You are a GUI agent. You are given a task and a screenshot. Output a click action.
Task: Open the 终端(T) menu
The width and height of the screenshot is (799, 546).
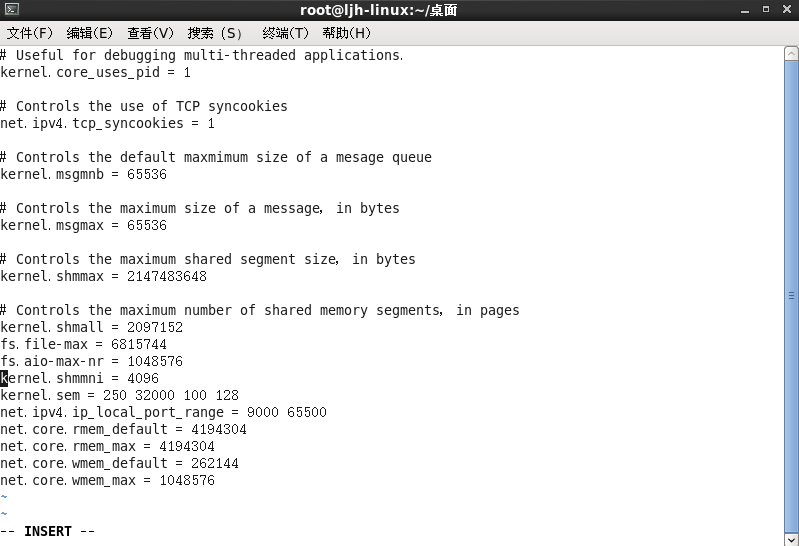[x=285, y=33]
